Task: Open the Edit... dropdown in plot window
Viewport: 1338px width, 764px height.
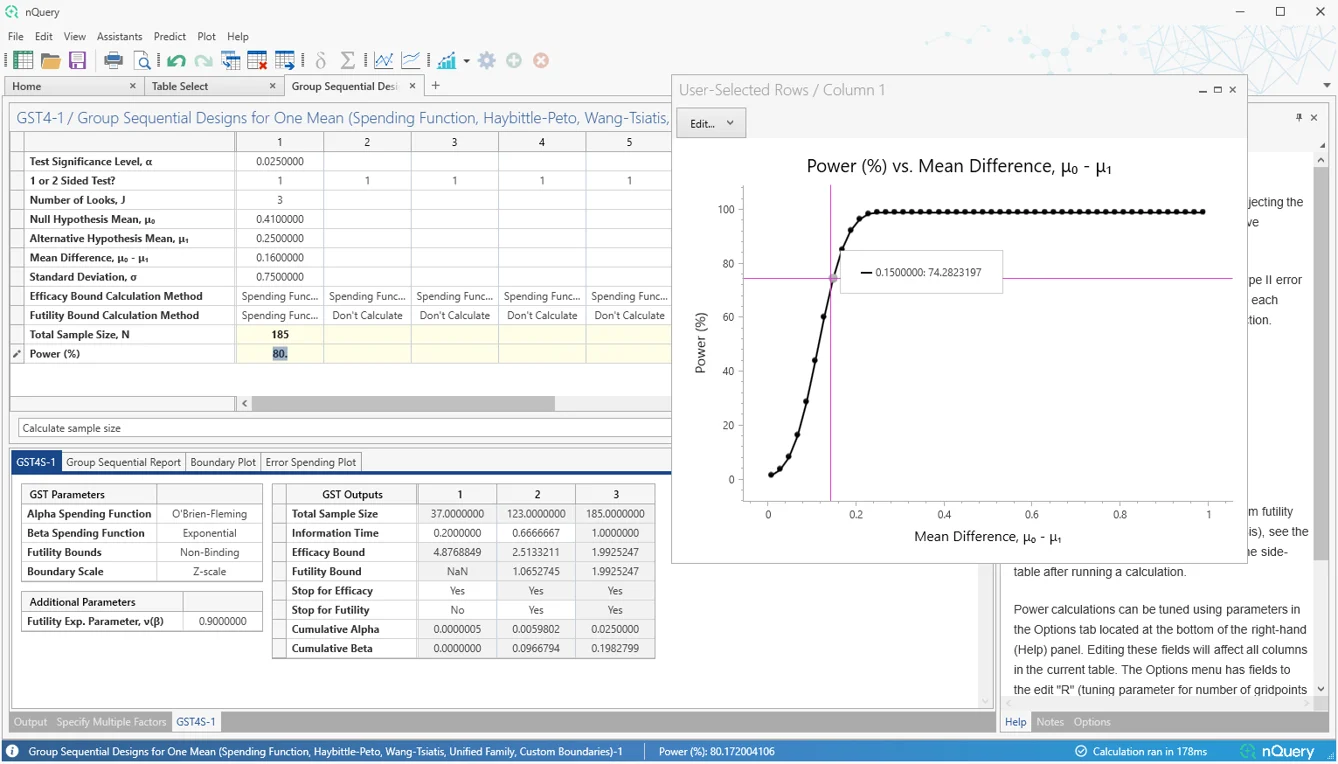Action: point(711,123)
